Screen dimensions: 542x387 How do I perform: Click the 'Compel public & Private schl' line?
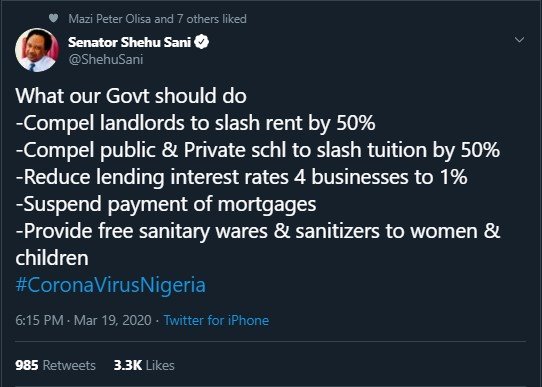click(258, 150)
